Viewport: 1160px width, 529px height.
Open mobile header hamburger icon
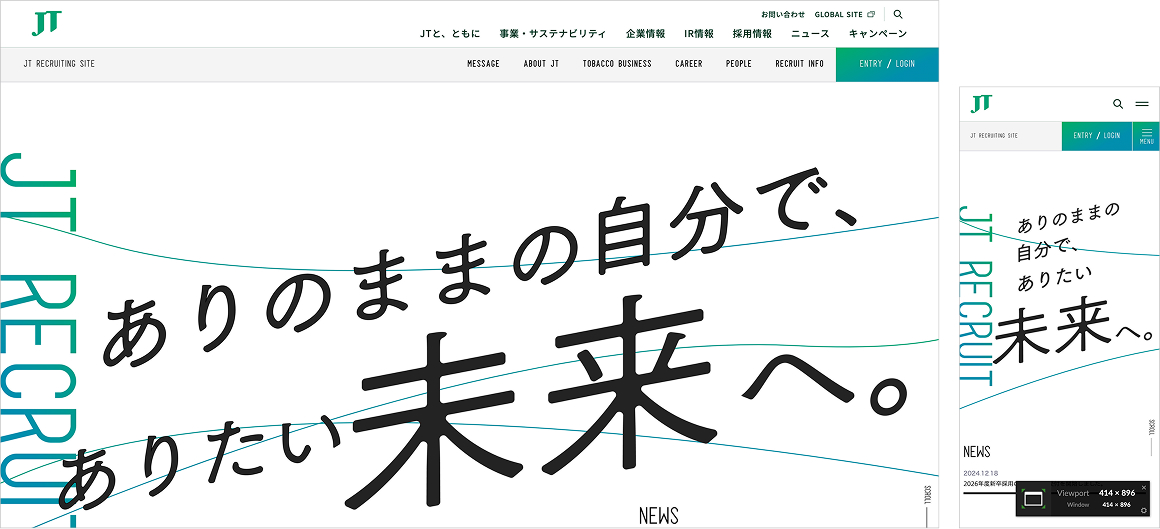(x=1142, y=104)
